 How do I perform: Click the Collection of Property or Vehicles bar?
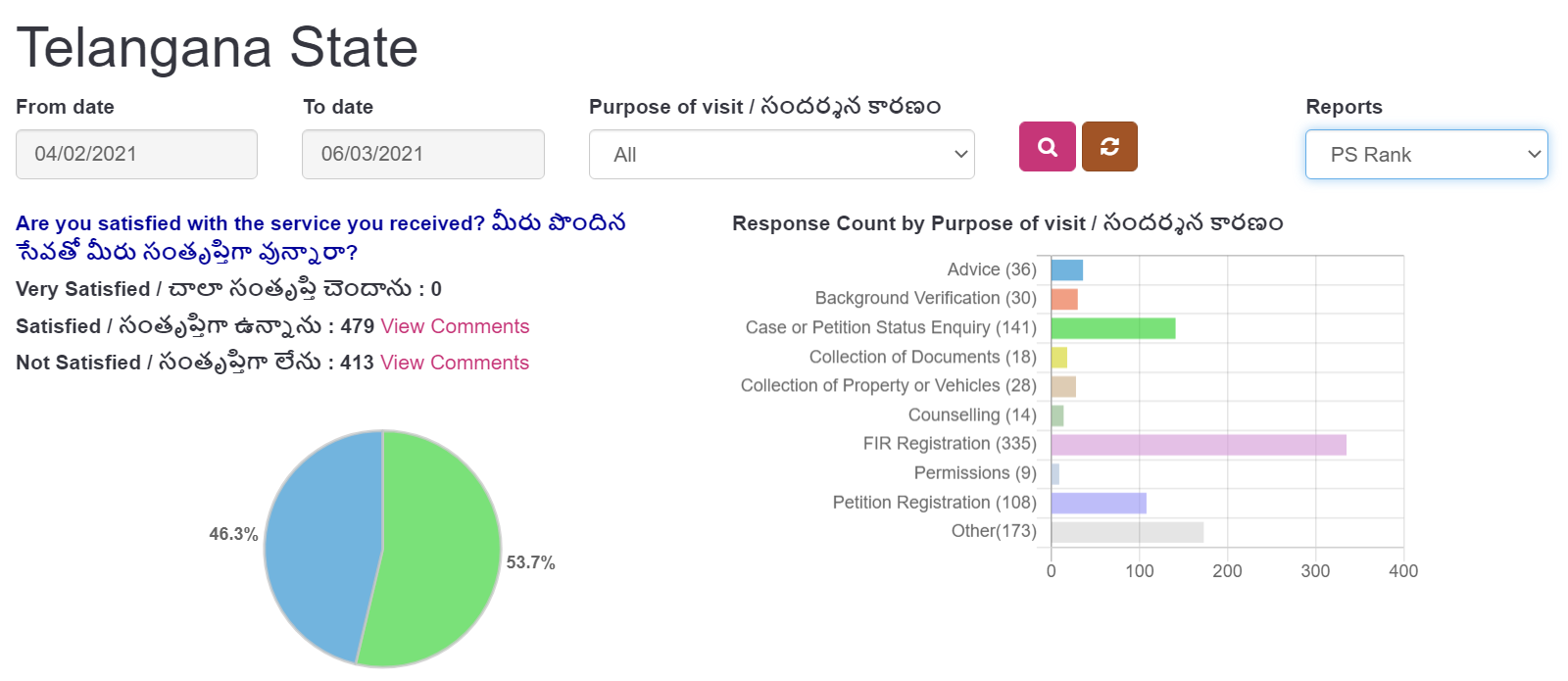pyautogui.click(x=1063, y=386)
